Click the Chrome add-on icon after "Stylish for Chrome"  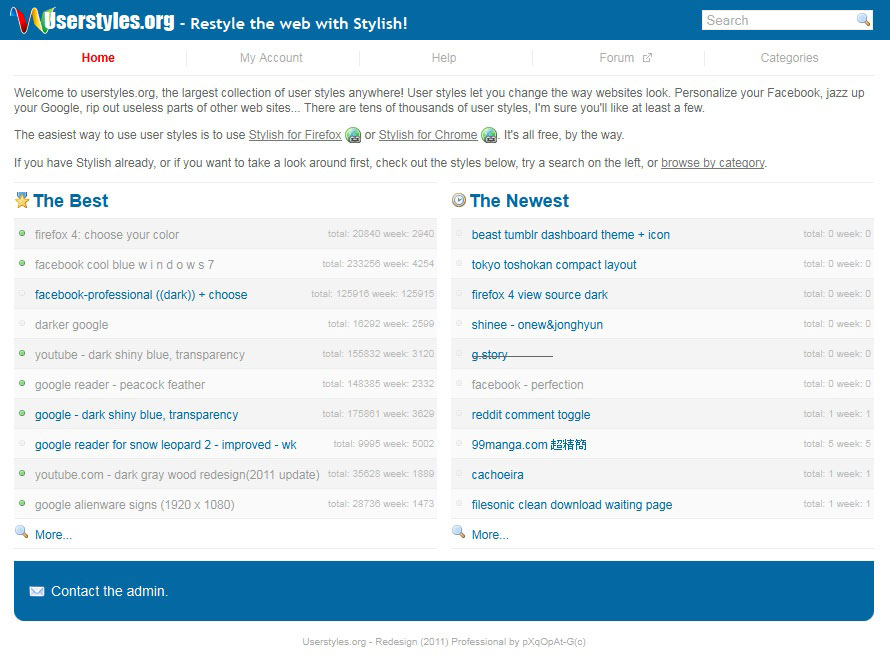tap(488, 135)
